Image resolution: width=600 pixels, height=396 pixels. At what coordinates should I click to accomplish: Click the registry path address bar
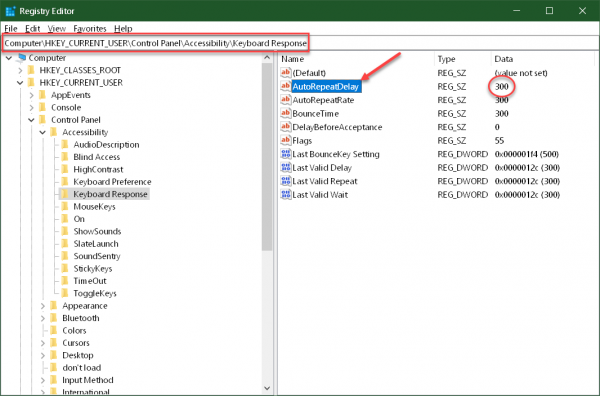pos(155,43)
